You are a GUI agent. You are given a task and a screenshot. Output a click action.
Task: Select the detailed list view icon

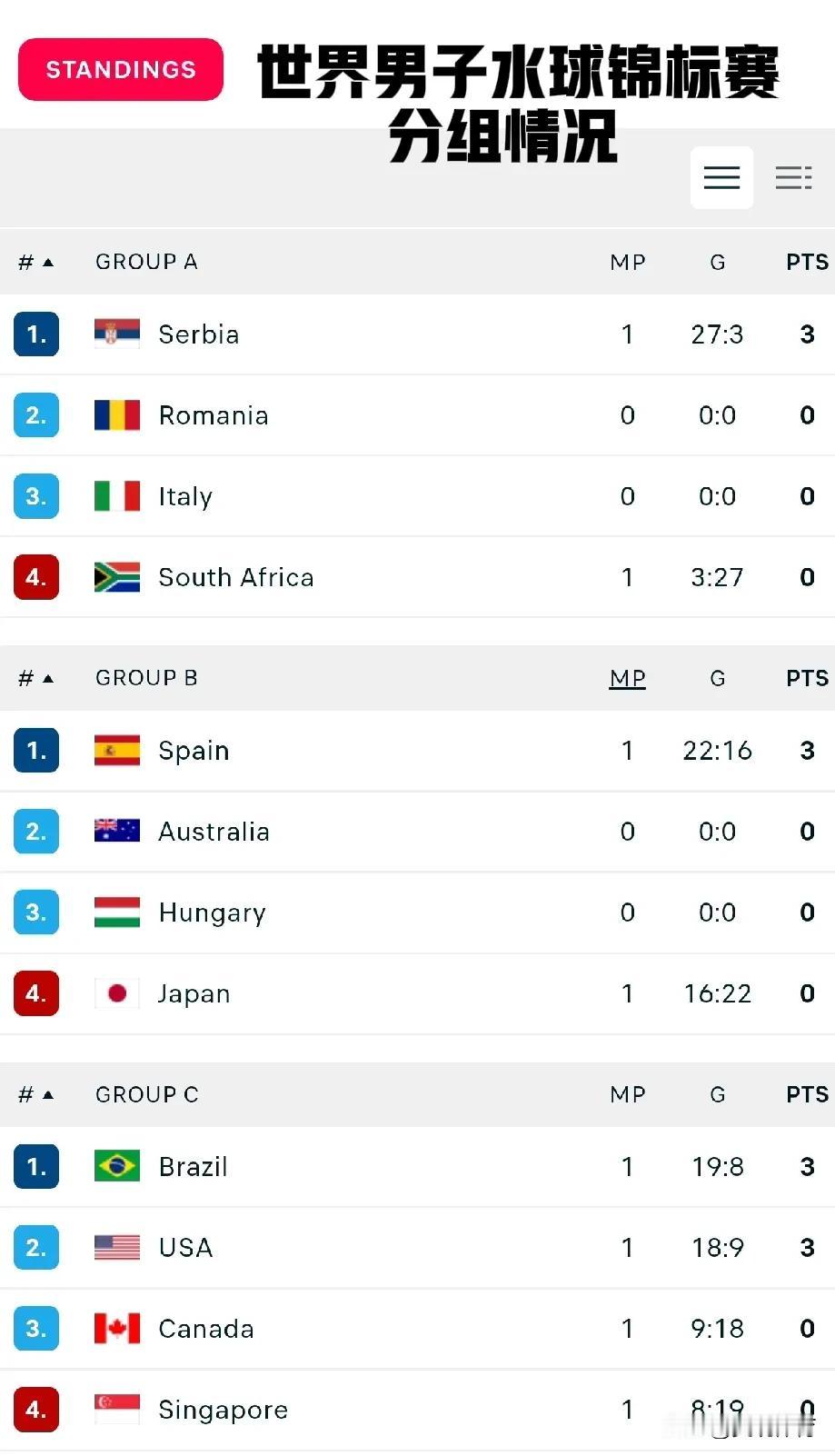pos(793,177)
